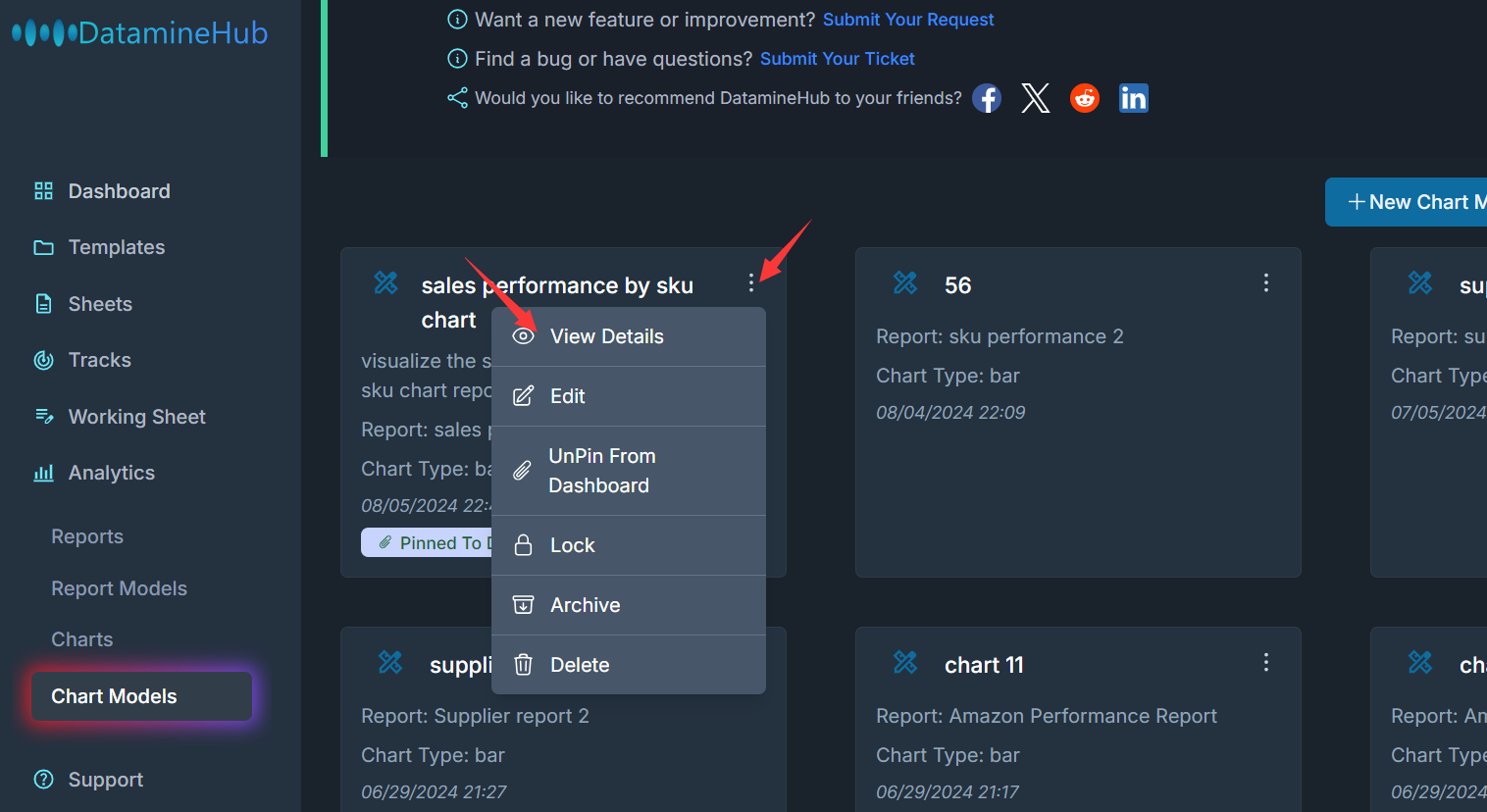The width and height of the screenshot is (1487, 812).
Task: Choose Edit from the context menu
Action: pos(629,396)
